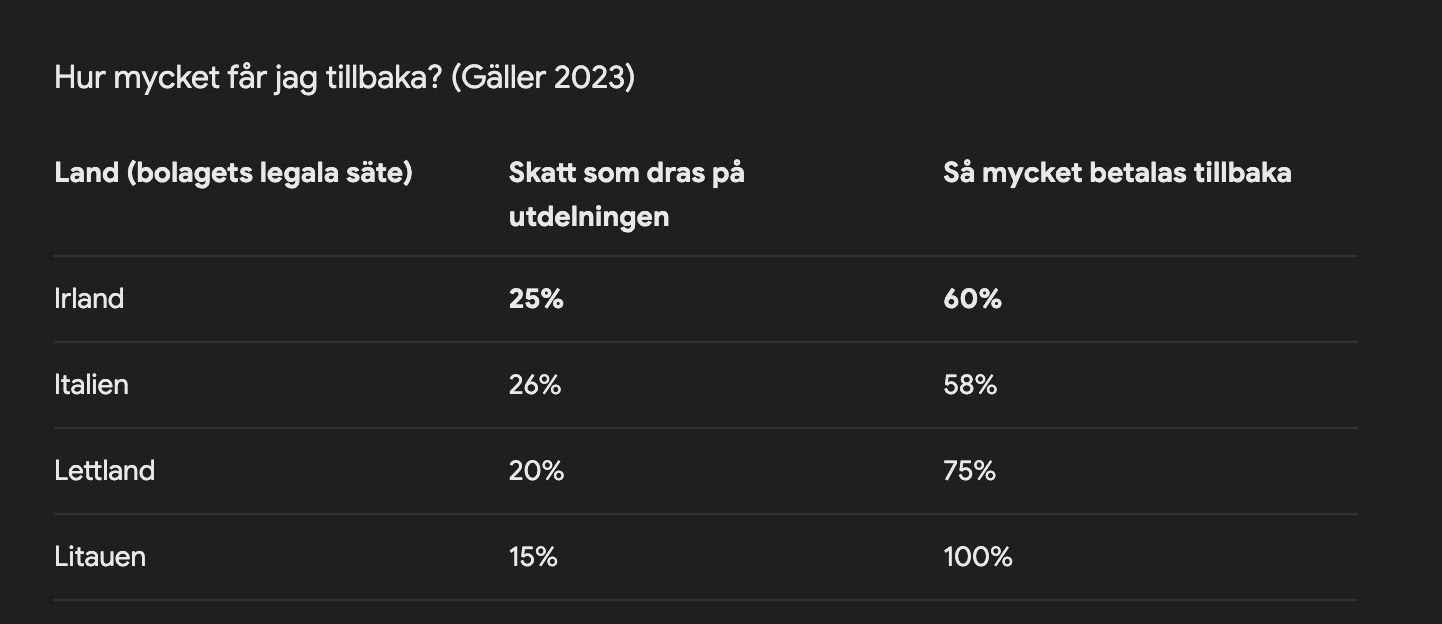
Task: Click the word 'Land' in first column header
Action: (86, 173)
